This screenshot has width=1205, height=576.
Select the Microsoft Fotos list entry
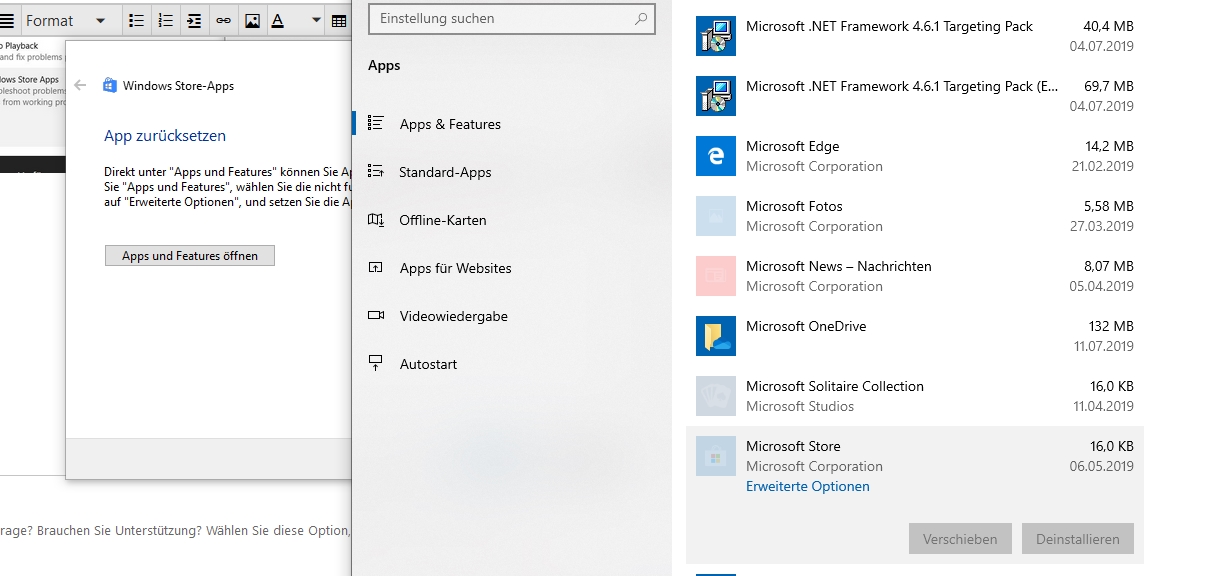(x=915, y=216)
